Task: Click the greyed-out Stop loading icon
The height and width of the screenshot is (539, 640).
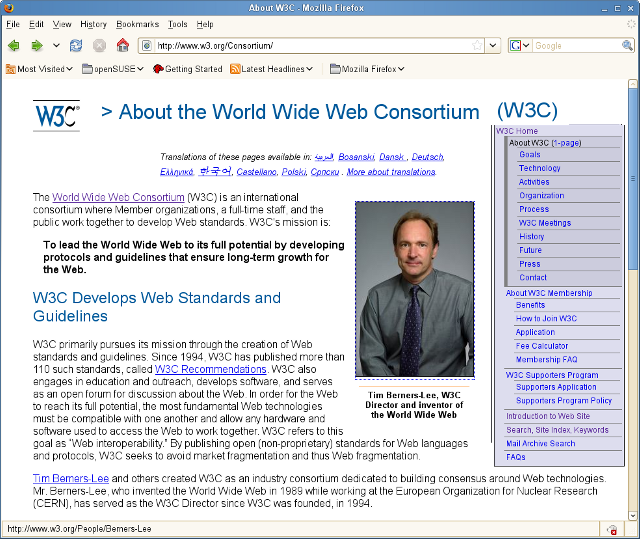Action: [99, 45]
